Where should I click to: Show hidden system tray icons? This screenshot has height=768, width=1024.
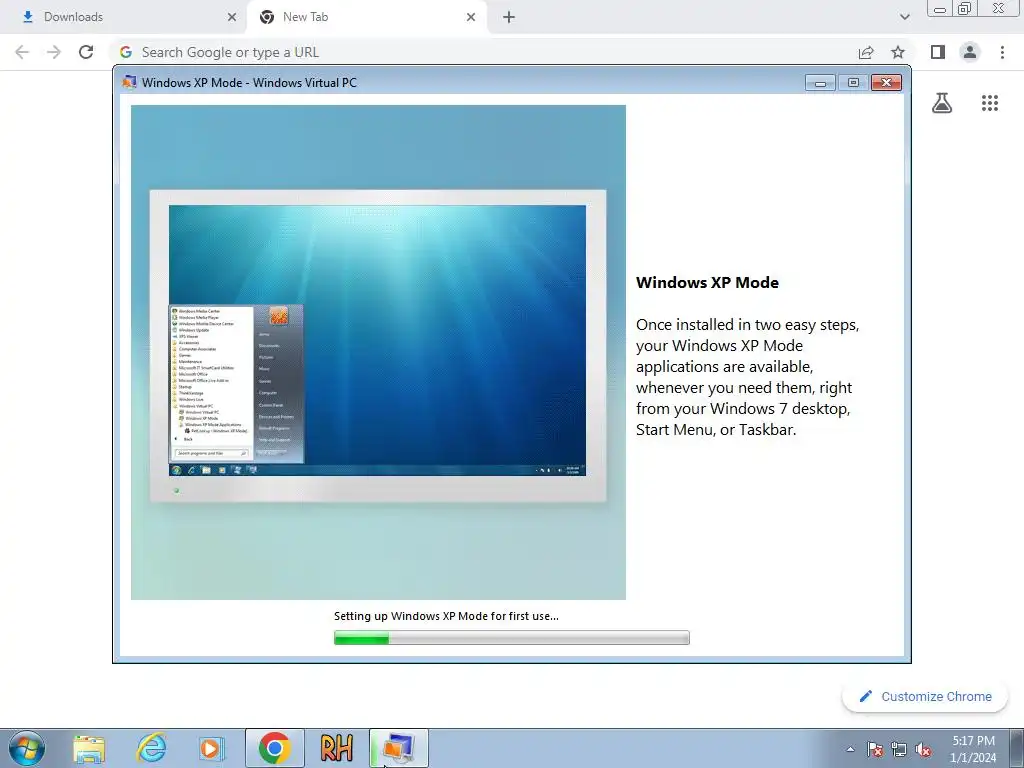click(x=850, y=749)
